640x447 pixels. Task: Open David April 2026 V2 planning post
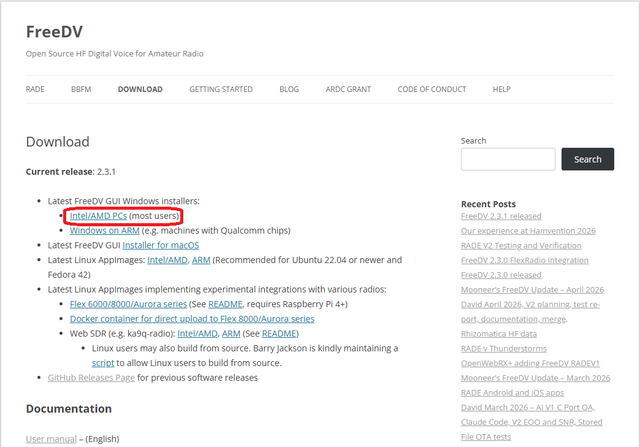click(x=530, y=311)
